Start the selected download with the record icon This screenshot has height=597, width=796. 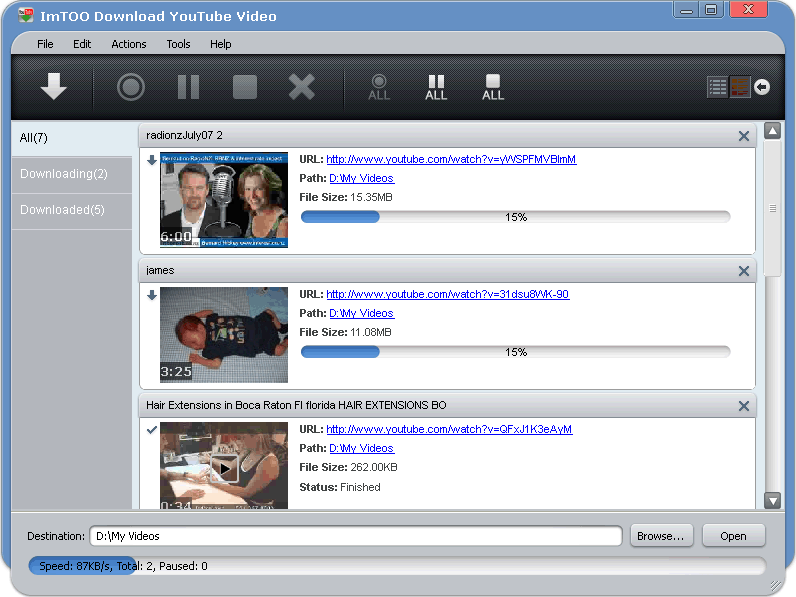(x=131, y=87)
